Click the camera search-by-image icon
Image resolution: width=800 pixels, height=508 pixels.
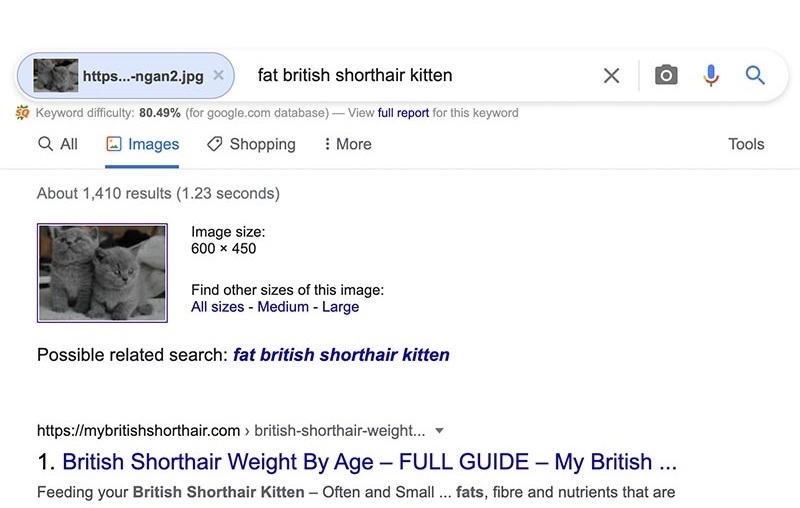coord(666,75)
